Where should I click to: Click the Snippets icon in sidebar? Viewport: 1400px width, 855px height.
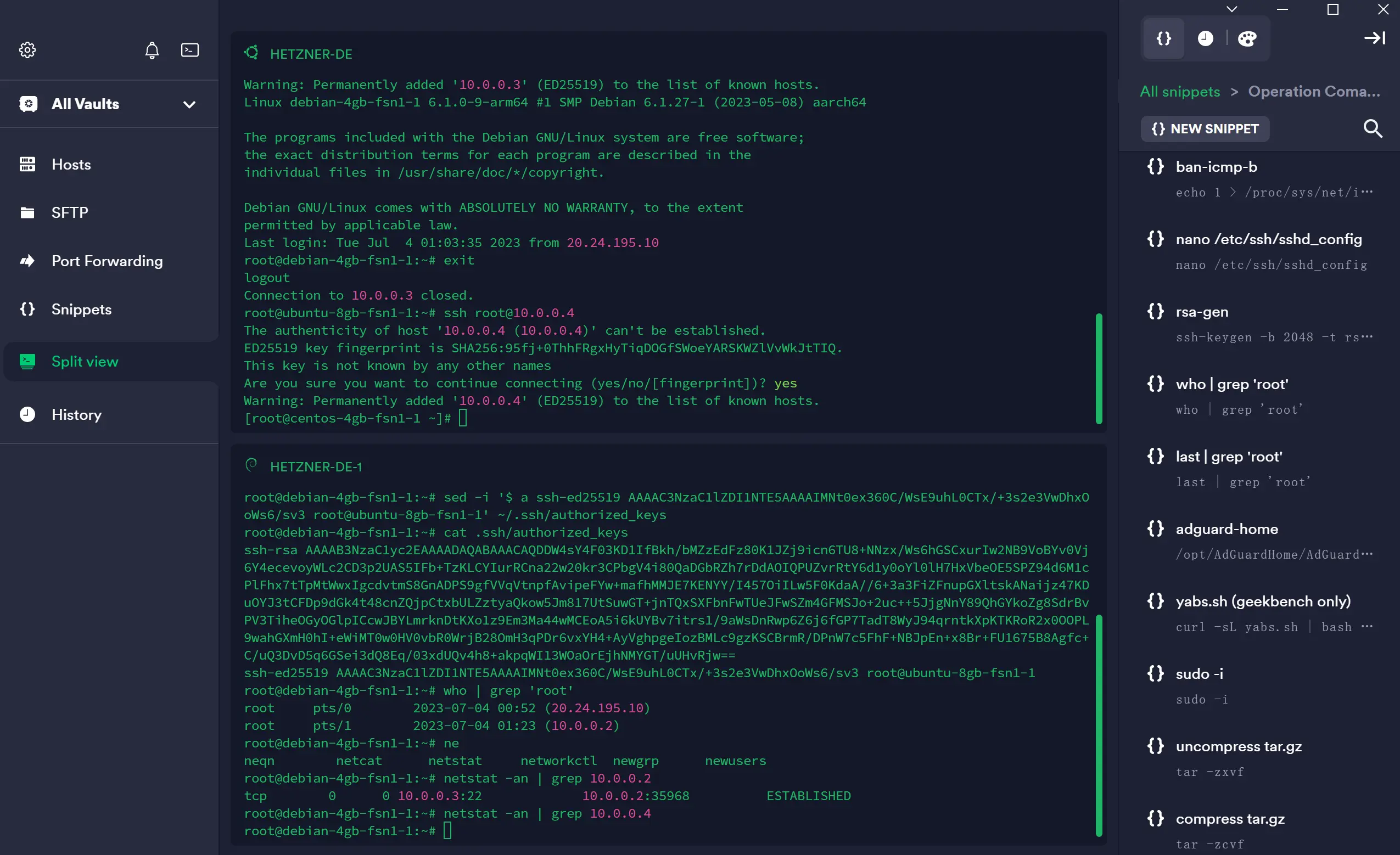(x=27, y=308)
